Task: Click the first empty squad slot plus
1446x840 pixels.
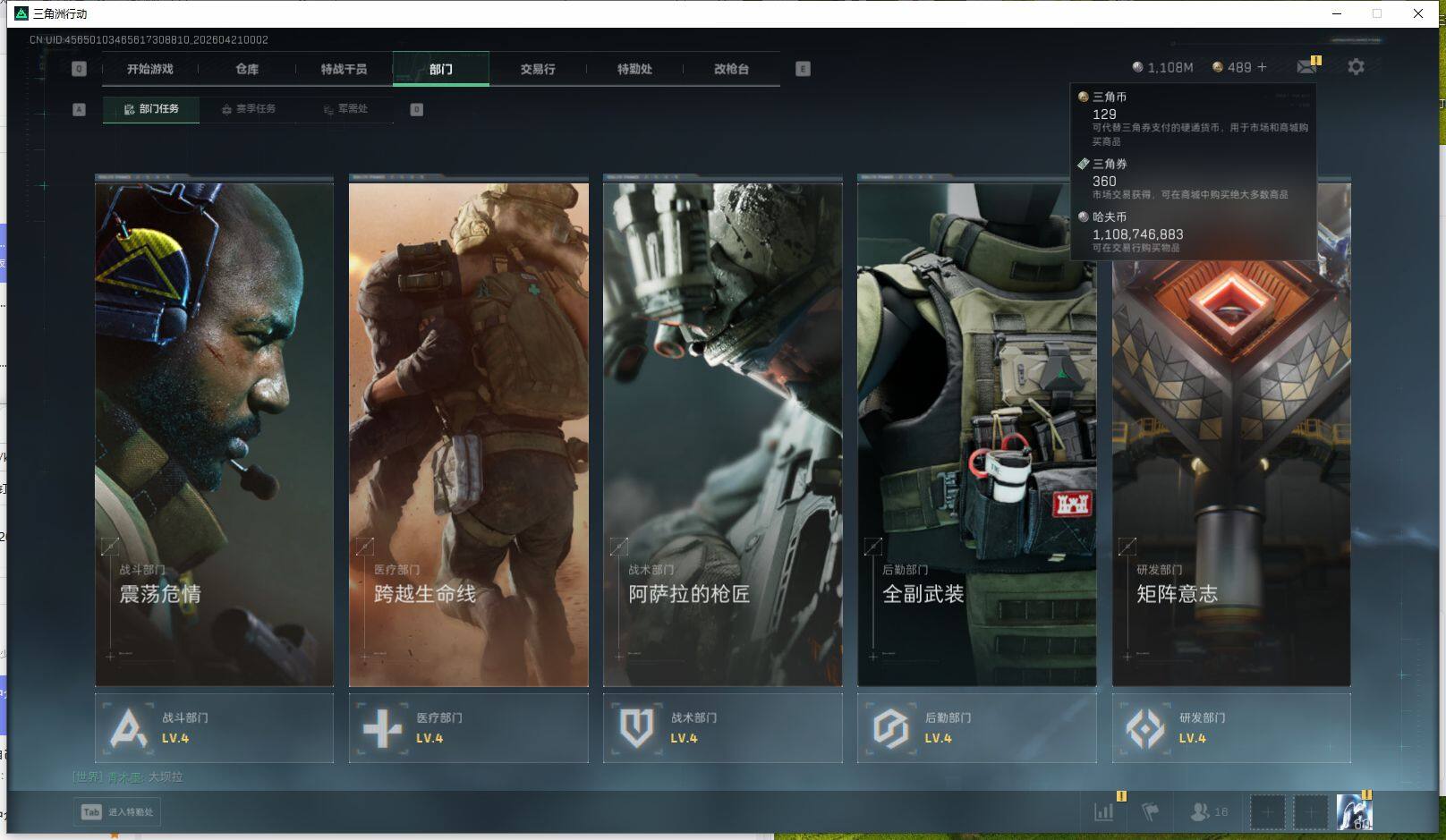Action: (1267, 812)
